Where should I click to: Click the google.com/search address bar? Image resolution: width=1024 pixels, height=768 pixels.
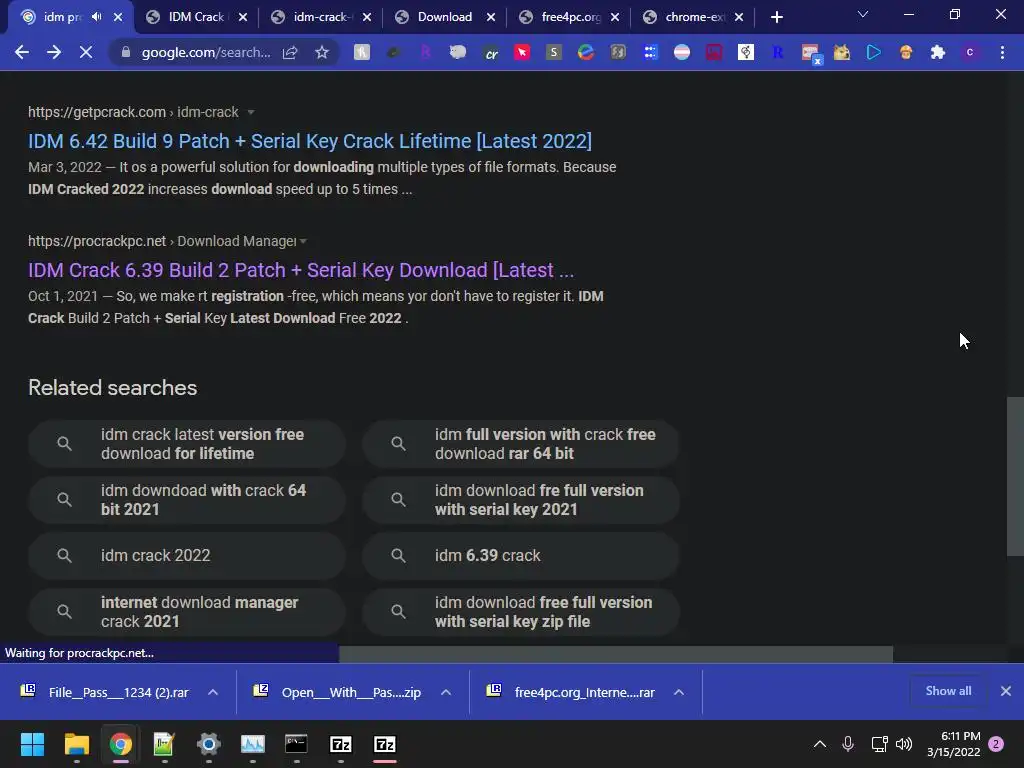point(206,52)
